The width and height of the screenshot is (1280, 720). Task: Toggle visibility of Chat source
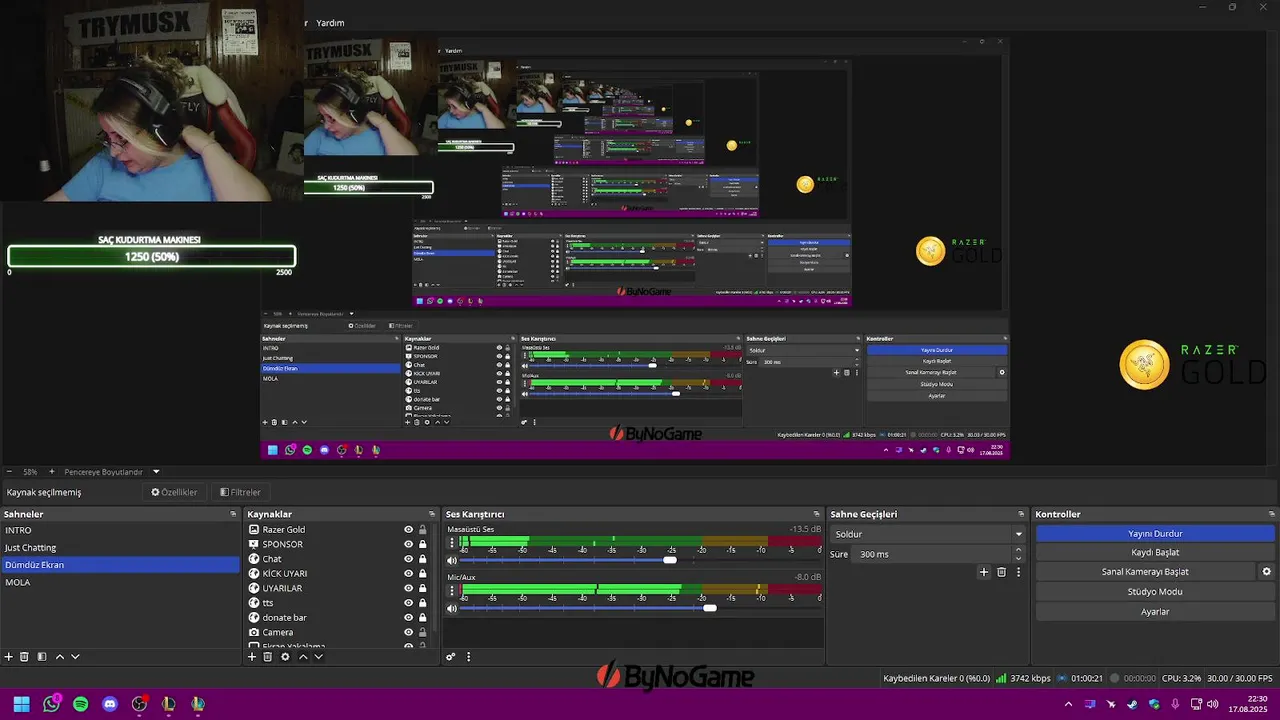[408, 559]
